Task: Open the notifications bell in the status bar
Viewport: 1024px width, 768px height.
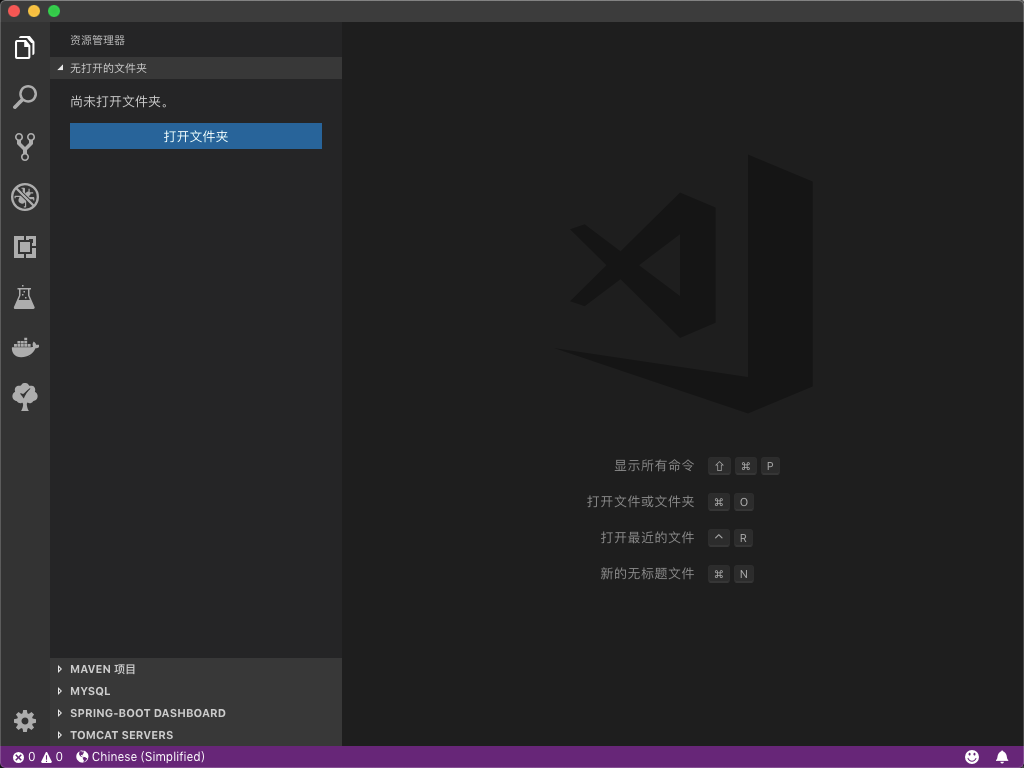Action: [x=1002, y=757]
